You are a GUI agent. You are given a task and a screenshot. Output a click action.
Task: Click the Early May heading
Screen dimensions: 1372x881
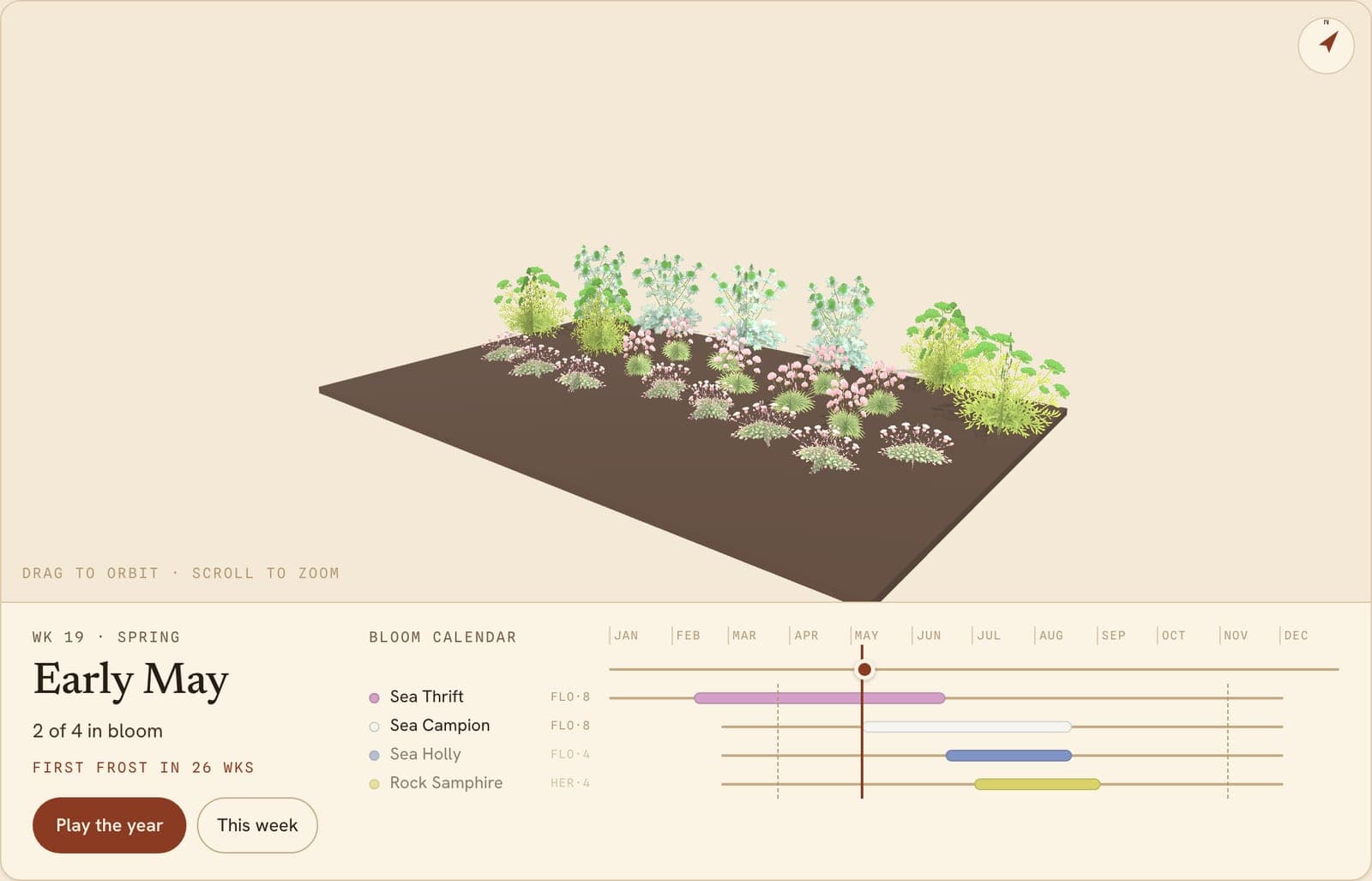[x=130, y=680]
